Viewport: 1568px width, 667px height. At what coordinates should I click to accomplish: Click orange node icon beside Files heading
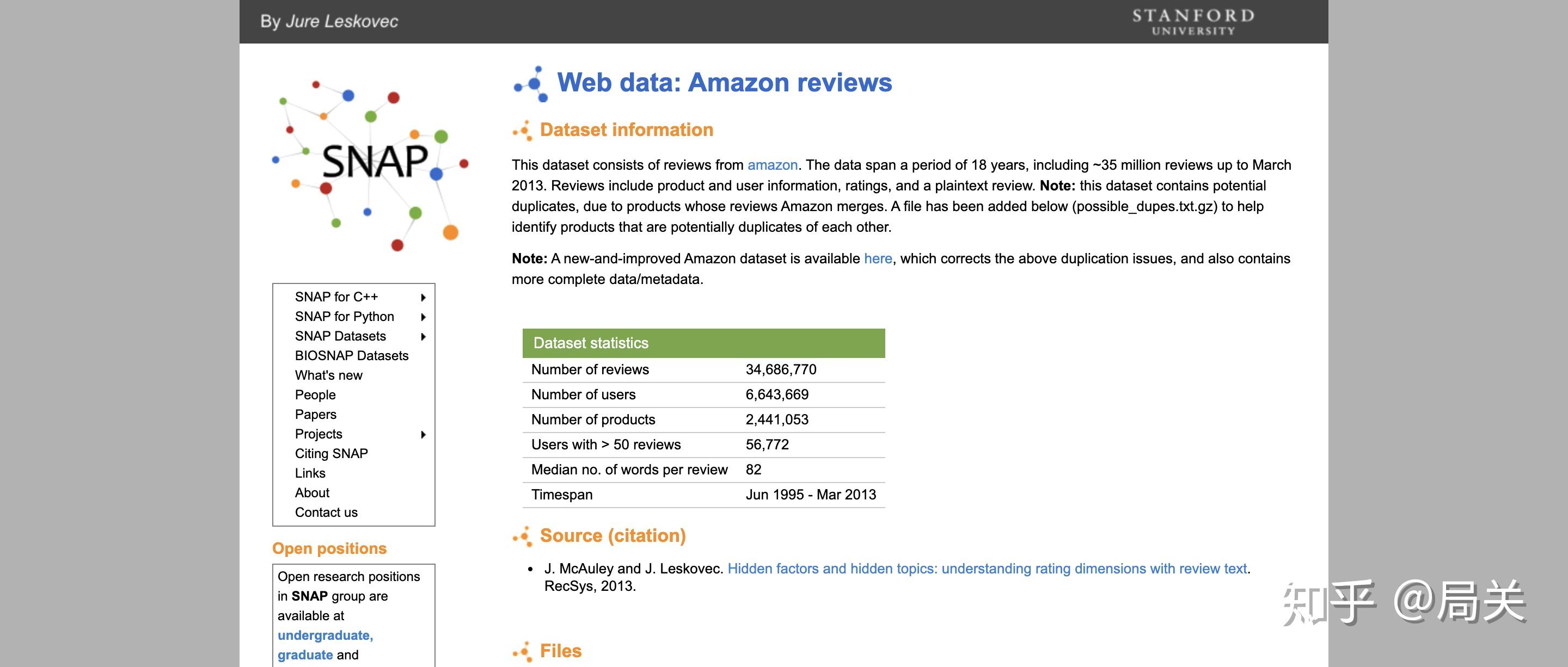pyautogui.click(x=523, y=651)
